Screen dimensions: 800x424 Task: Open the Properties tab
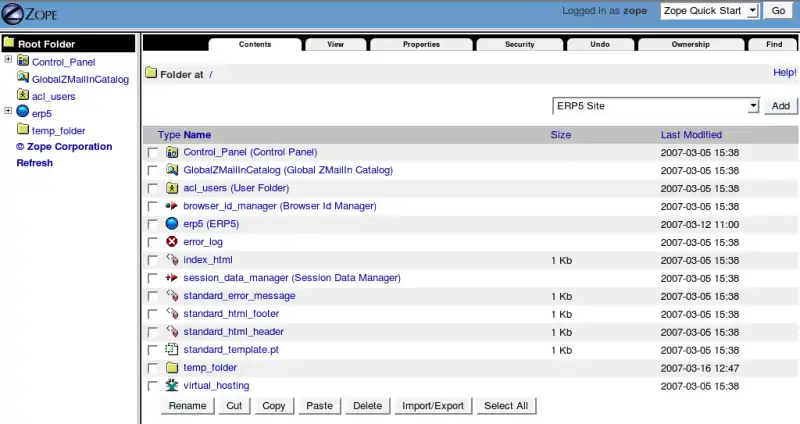[x=421, y=45]
